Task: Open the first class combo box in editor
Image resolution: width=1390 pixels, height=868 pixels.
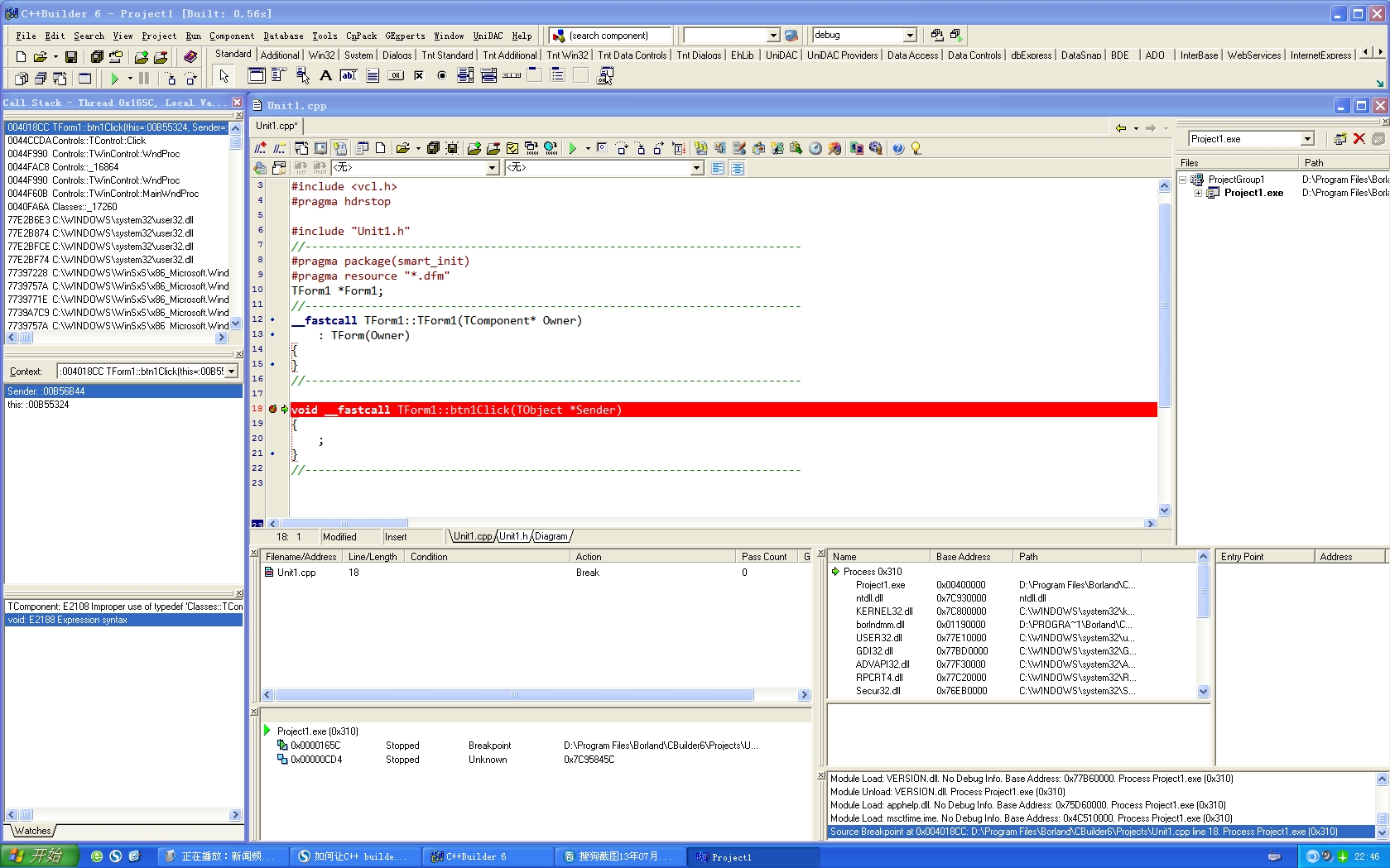Action: pos(492,168)
